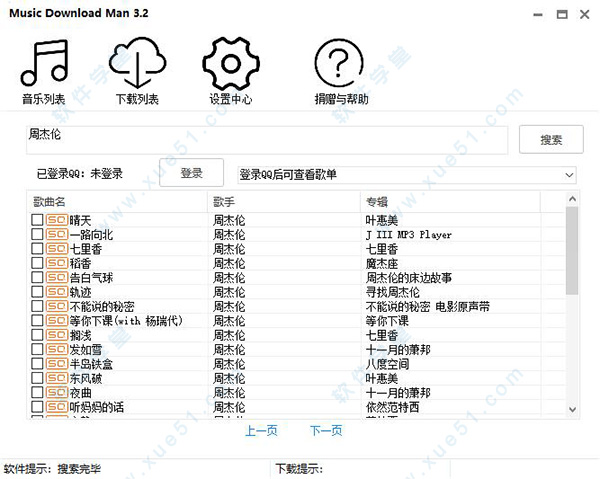
Task: Click the album cell 依然范特西
Action: tap(392, 407)
